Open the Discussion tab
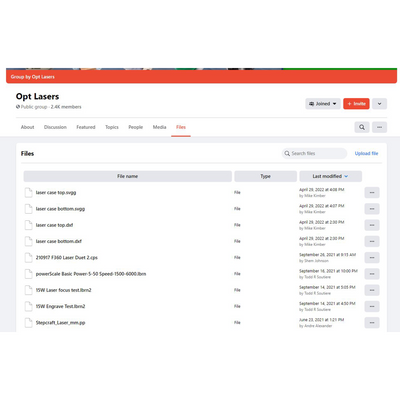 tap(55, 127)
